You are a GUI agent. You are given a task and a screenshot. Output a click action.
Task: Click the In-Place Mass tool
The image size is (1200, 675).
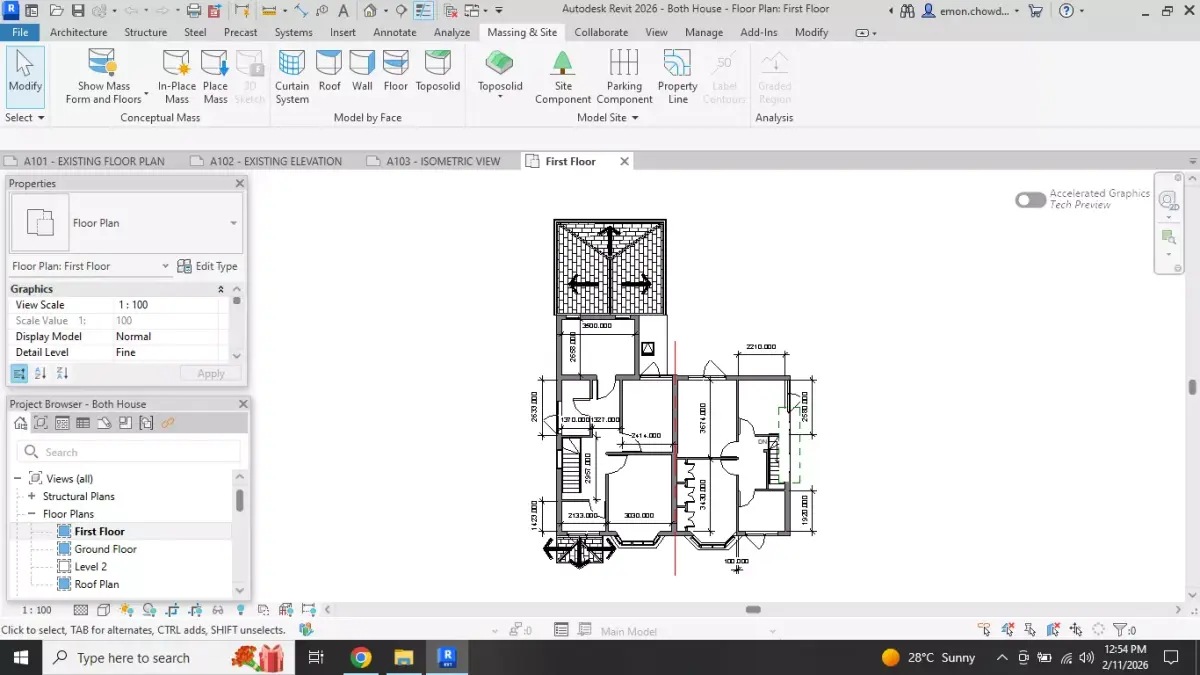pos(177,78)
